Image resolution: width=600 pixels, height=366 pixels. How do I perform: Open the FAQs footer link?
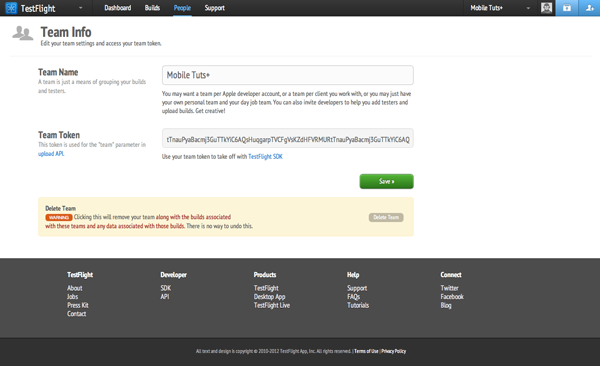coord(354,296)
